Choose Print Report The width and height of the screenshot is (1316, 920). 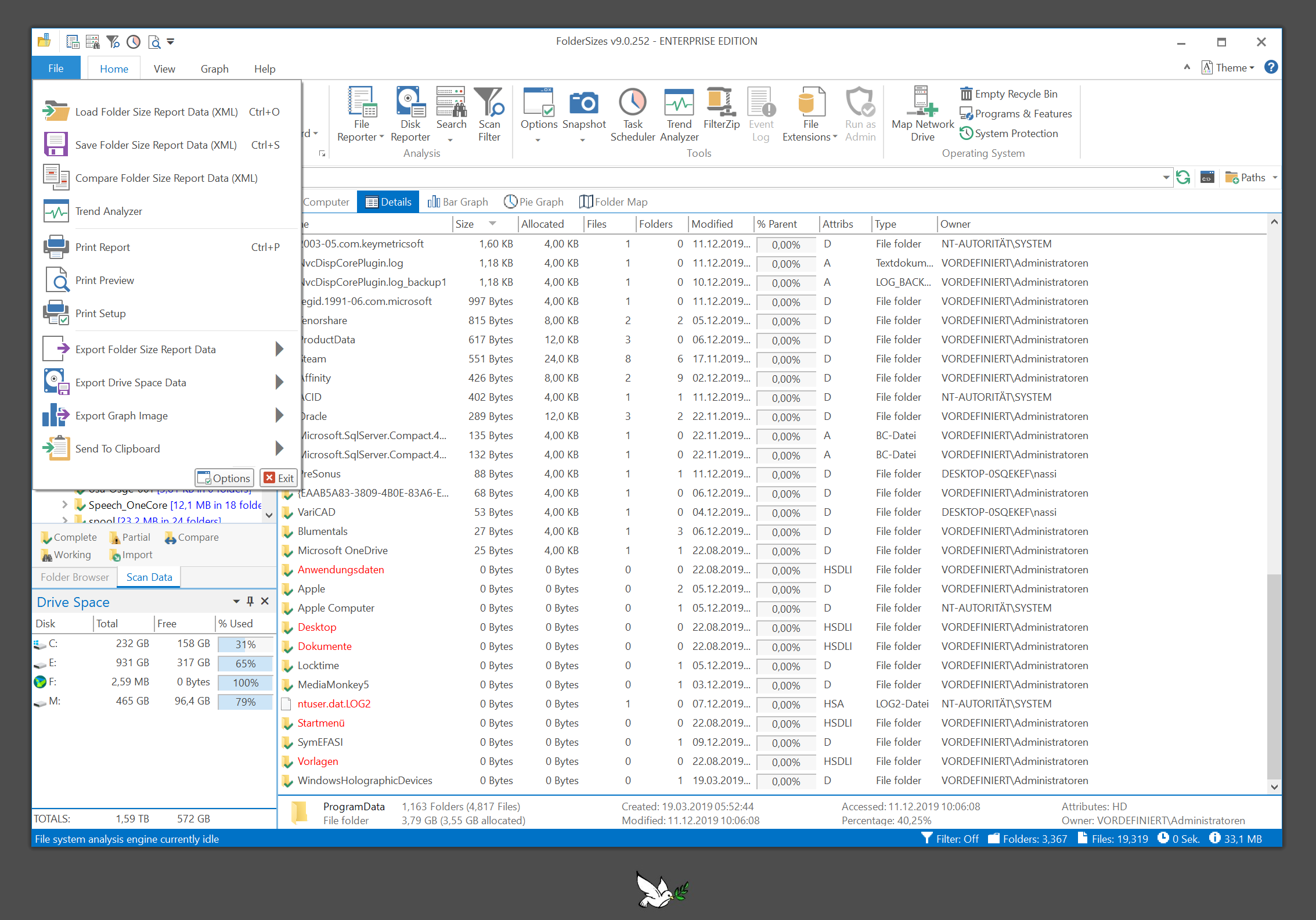(x=165, y=247)
